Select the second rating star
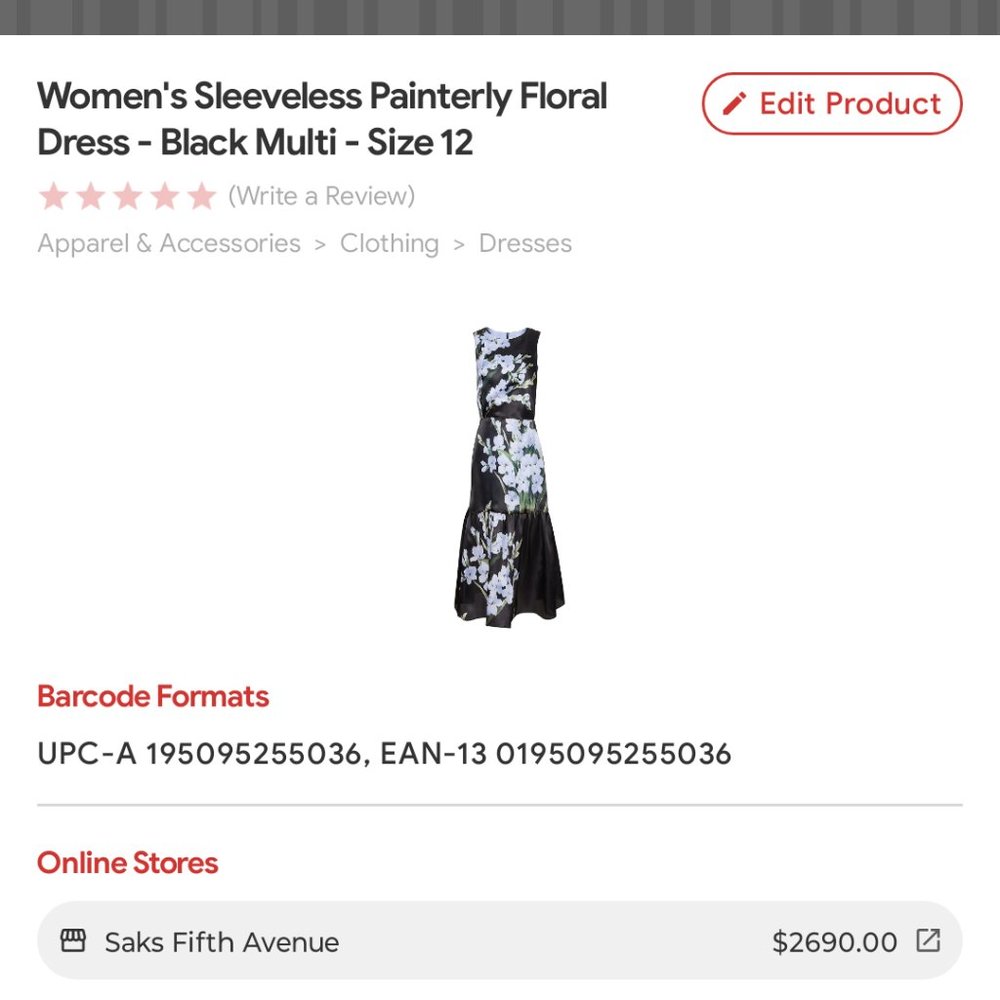 (x=90, y=196)
